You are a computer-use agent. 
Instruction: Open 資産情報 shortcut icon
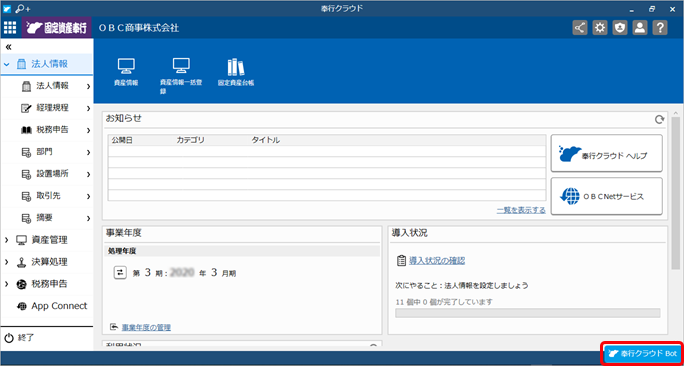click(126, 72)
